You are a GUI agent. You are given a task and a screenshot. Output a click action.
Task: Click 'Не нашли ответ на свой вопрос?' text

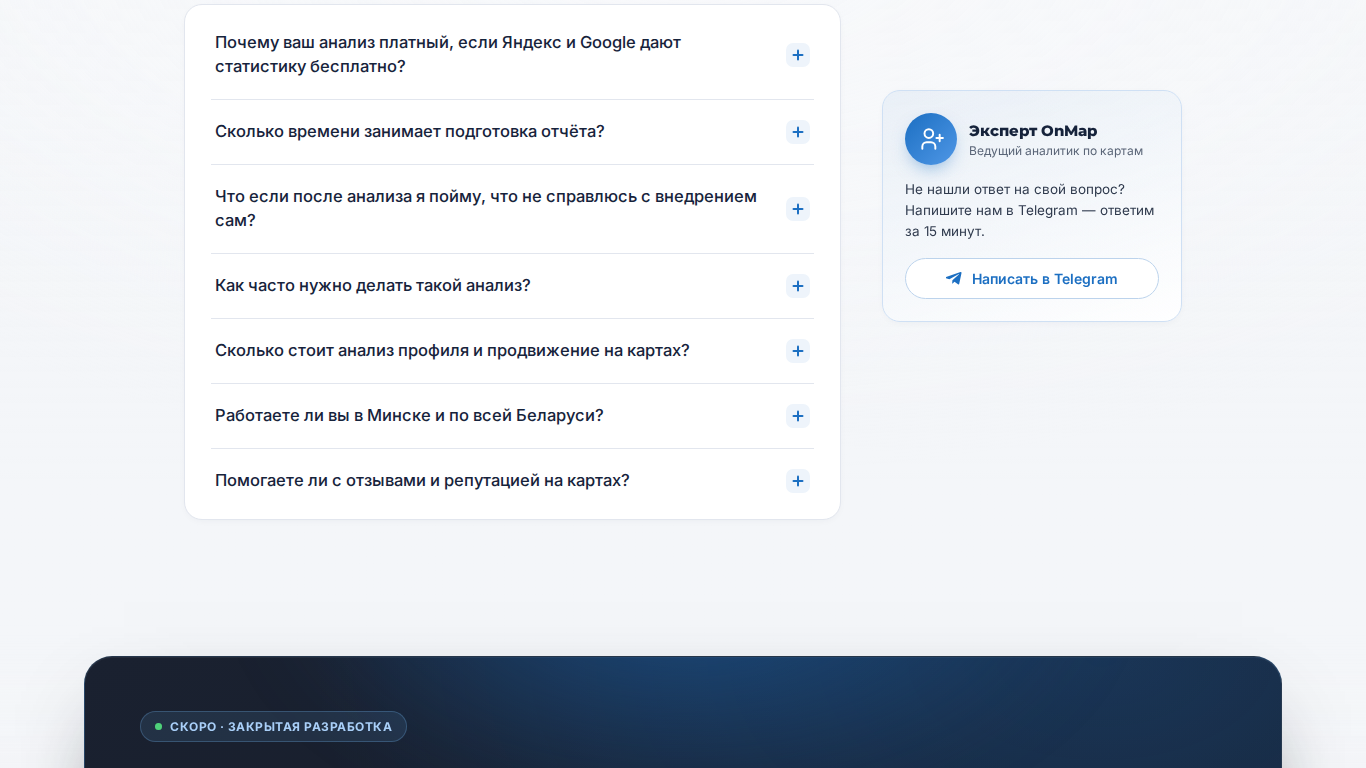pos(1015,189)
